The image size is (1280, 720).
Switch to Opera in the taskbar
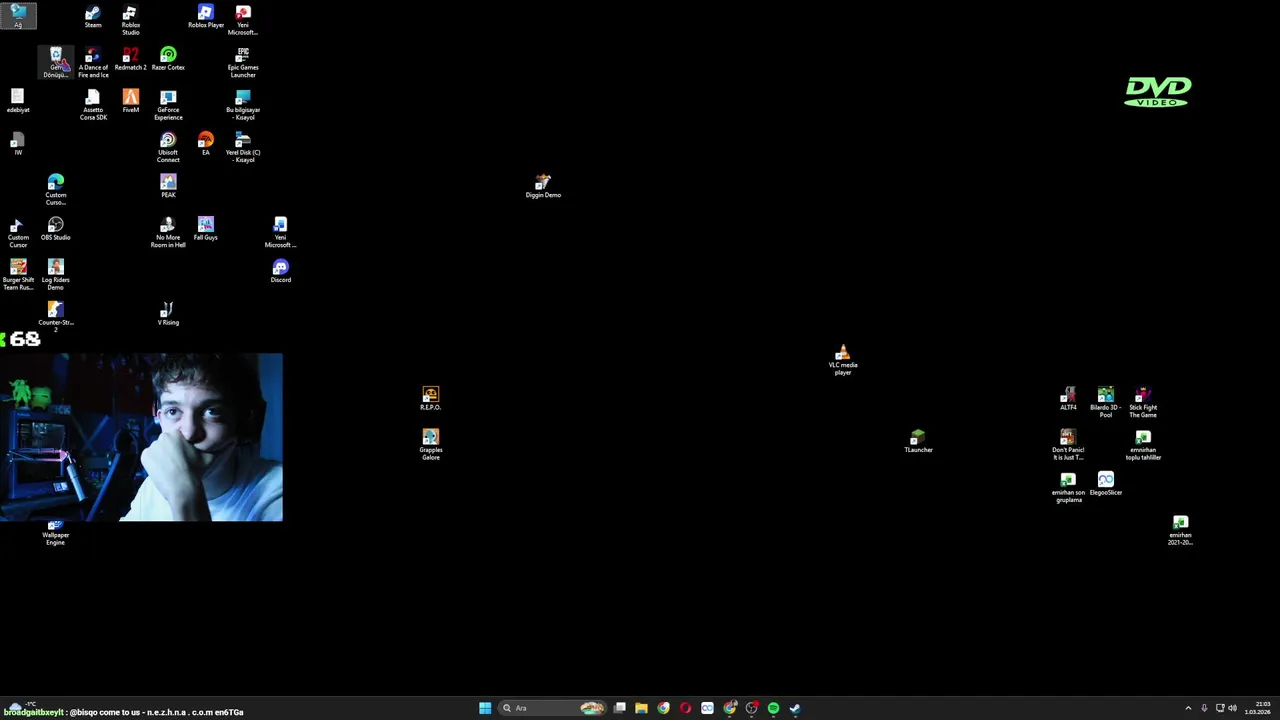685,708
